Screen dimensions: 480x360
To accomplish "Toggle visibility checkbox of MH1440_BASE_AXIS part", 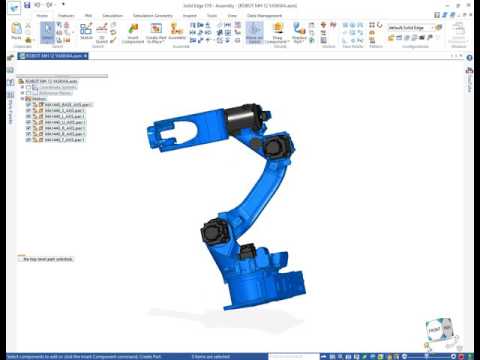I will click(x=29, y=105).
